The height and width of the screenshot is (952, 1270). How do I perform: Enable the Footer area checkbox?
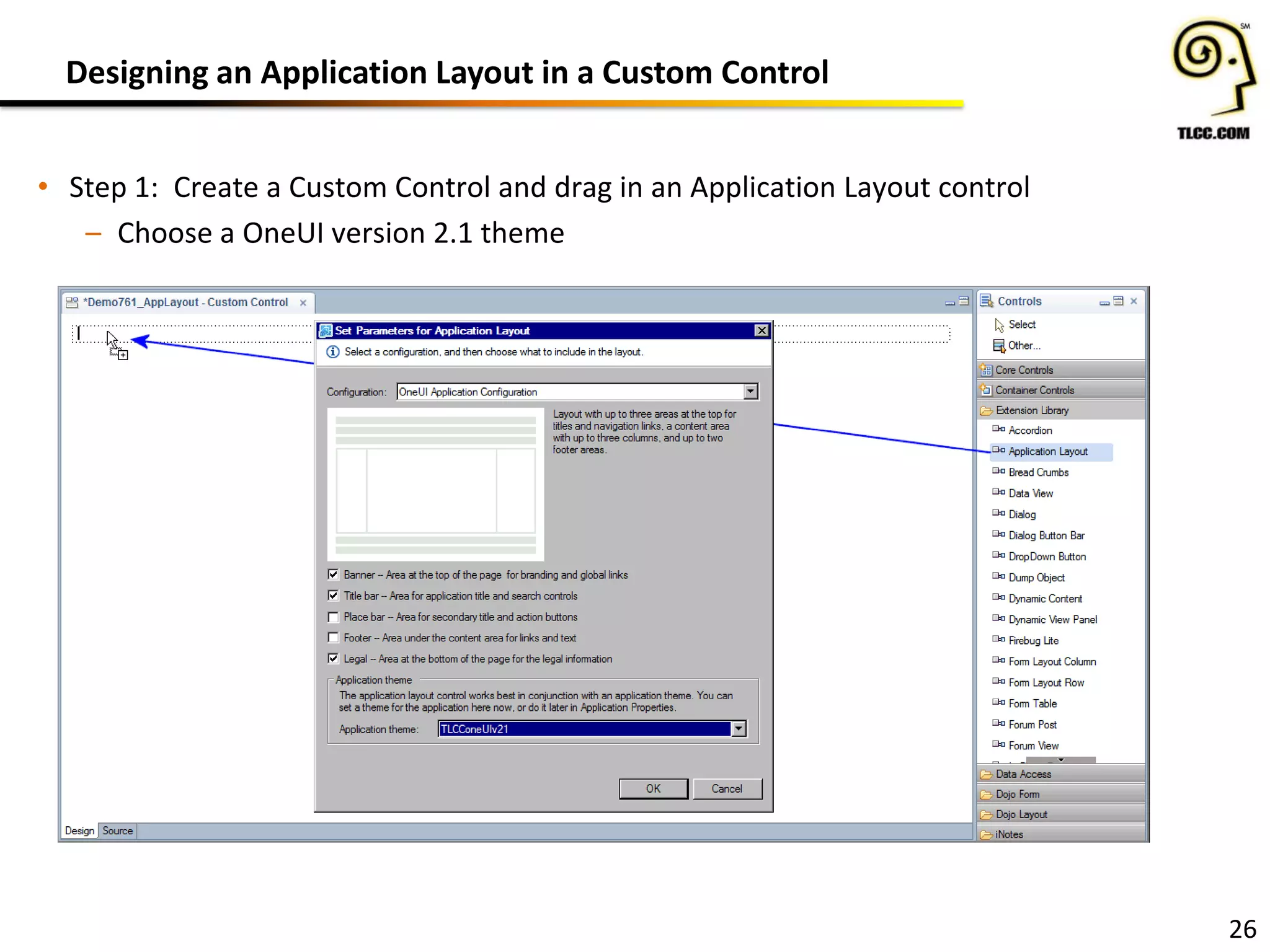(x=333, y=638)
